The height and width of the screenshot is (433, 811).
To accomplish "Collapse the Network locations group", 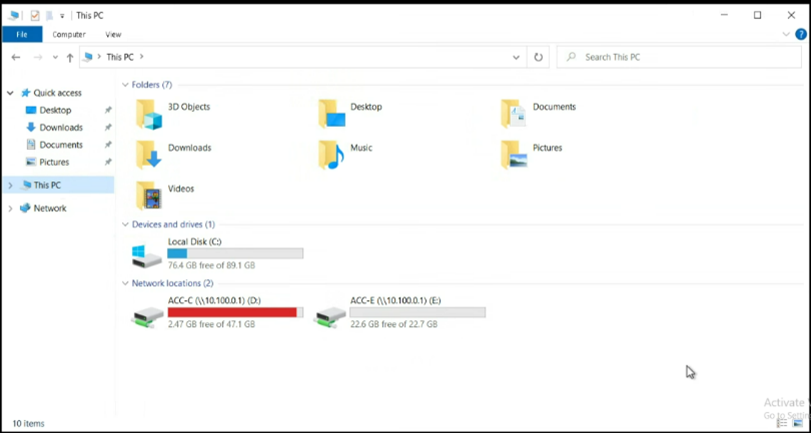I will 125,284.
